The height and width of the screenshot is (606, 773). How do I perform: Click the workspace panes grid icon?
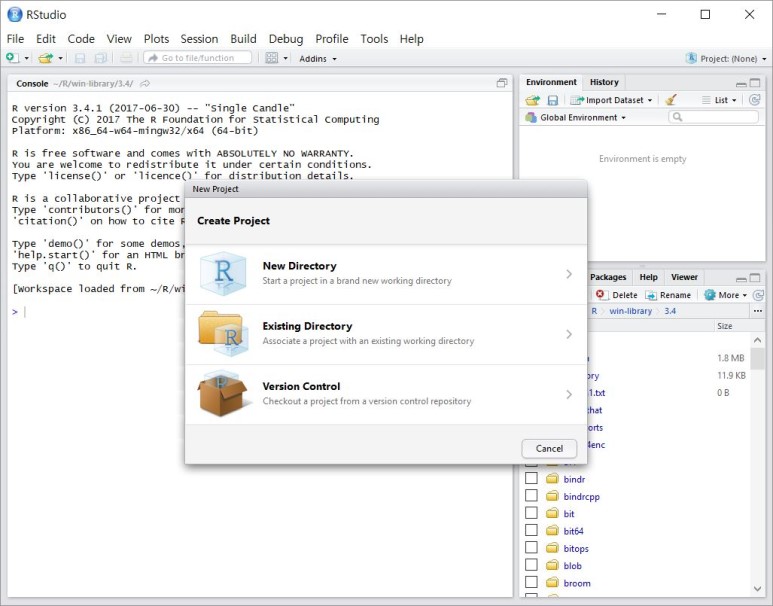272,58
